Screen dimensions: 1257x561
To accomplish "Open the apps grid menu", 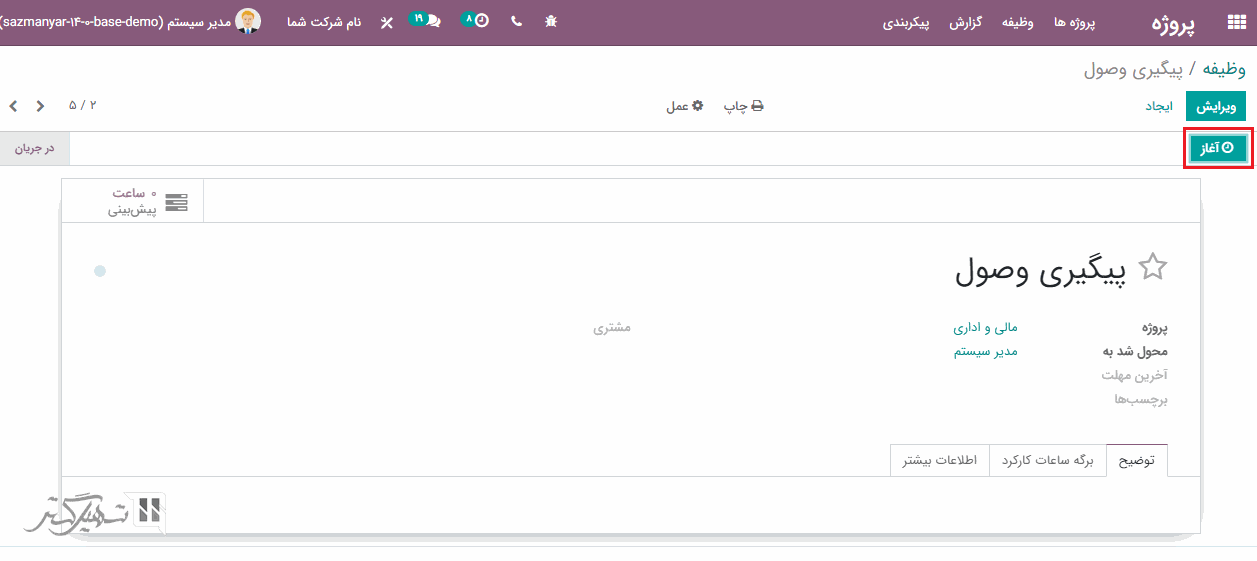I will tap(1236, 23).
